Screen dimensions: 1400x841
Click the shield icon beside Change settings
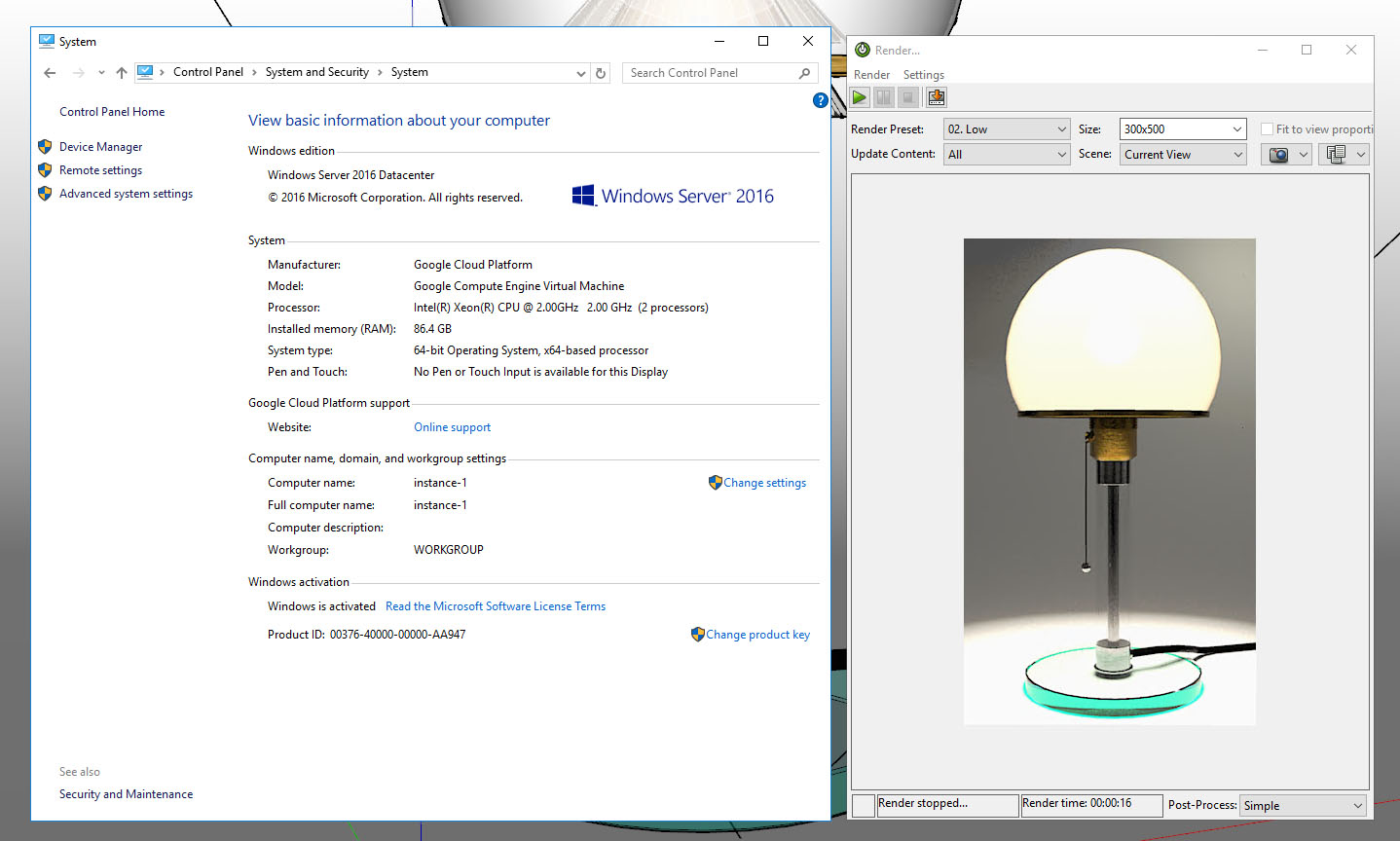tap(716, 482)
